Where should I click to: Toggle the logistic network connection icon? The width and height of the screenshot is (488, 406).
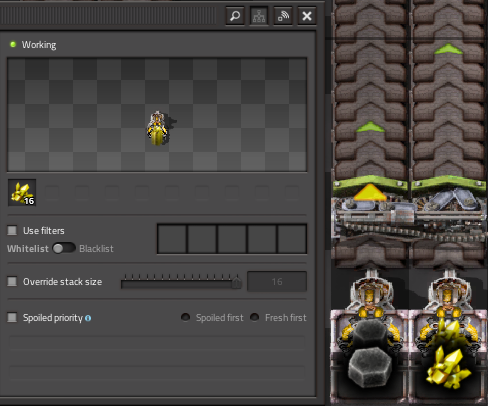pyautogui.click(x=259, y=16)
